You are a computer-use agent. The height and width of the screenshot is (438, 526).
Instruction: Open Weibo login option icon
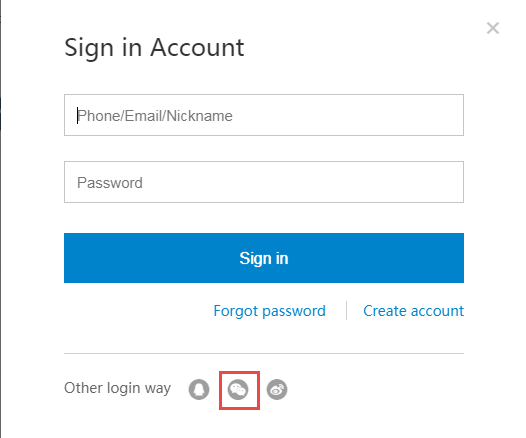click(x=277, y=389)
